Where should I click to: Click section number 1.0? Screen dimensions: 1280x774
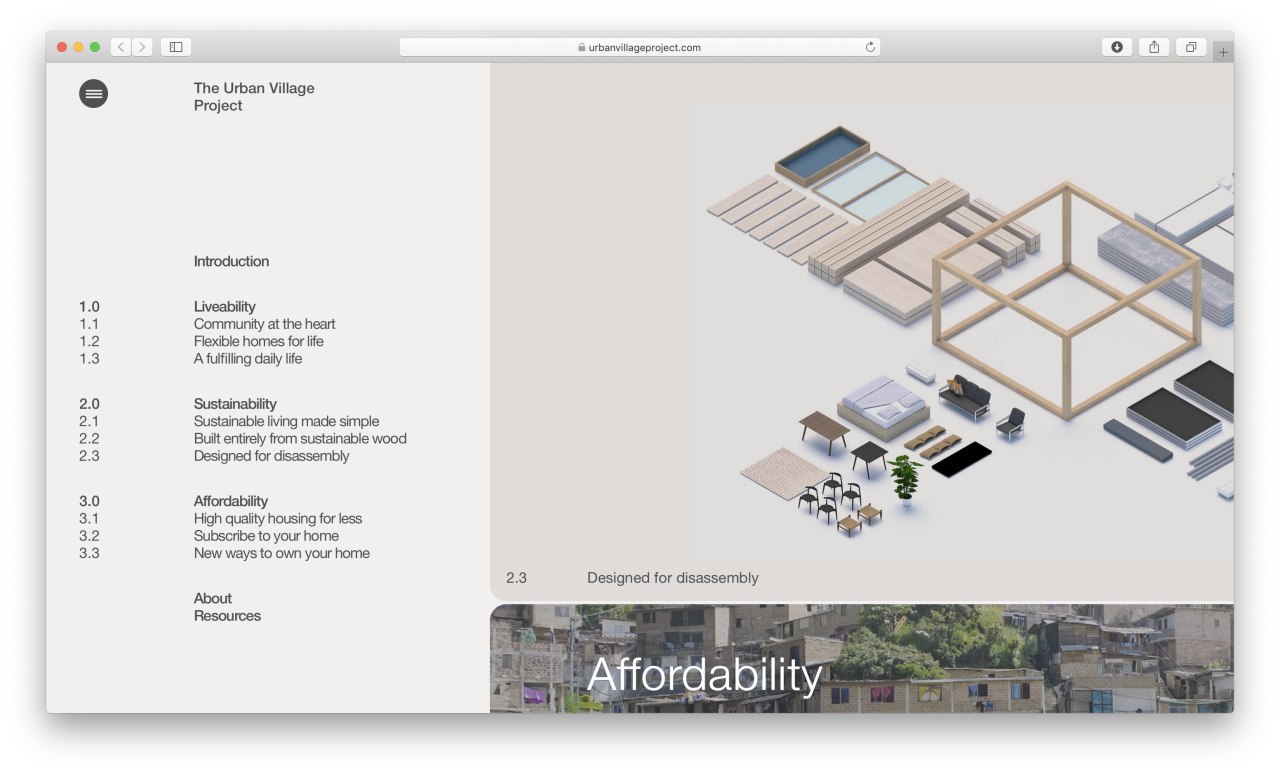[89, 307]
